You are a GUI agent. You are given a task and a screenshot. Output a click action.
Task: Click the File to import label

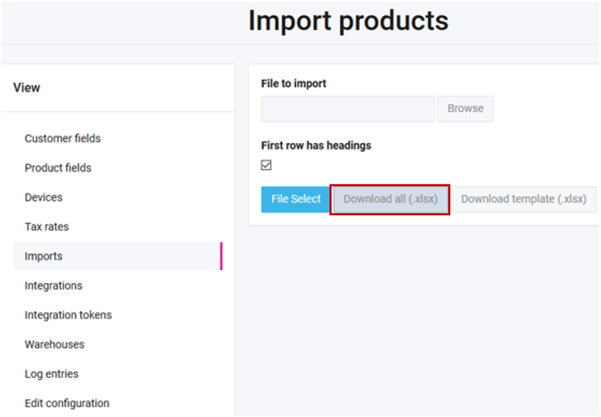point(294,83)
